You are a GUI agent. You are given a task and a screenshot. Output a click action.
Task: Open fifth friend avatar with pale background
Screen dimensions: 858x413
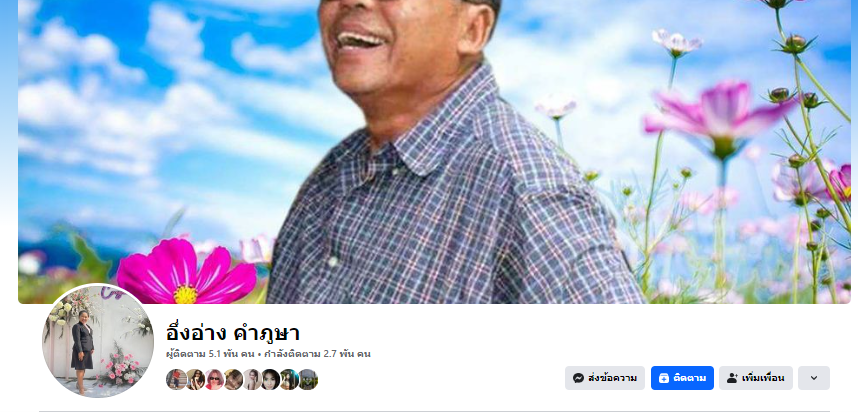click(x=252, y=379)
